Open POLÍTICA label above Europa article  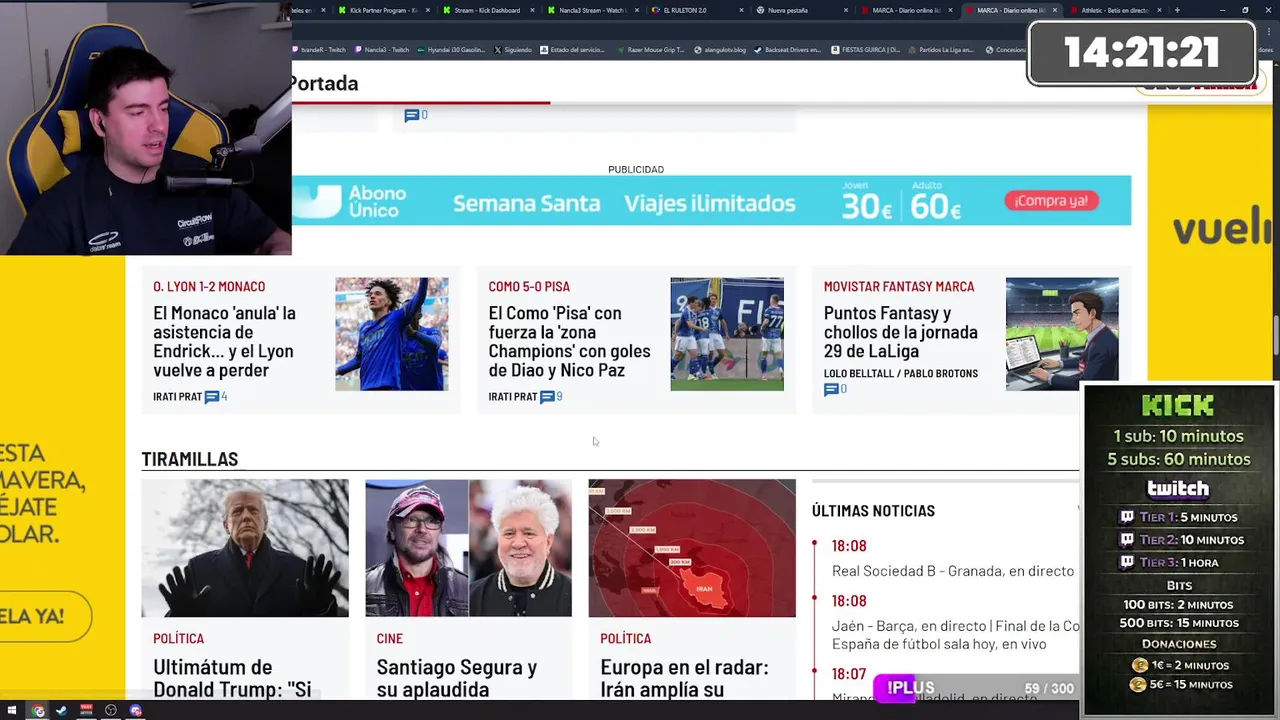pyautogui.click(x=625, y=639)
